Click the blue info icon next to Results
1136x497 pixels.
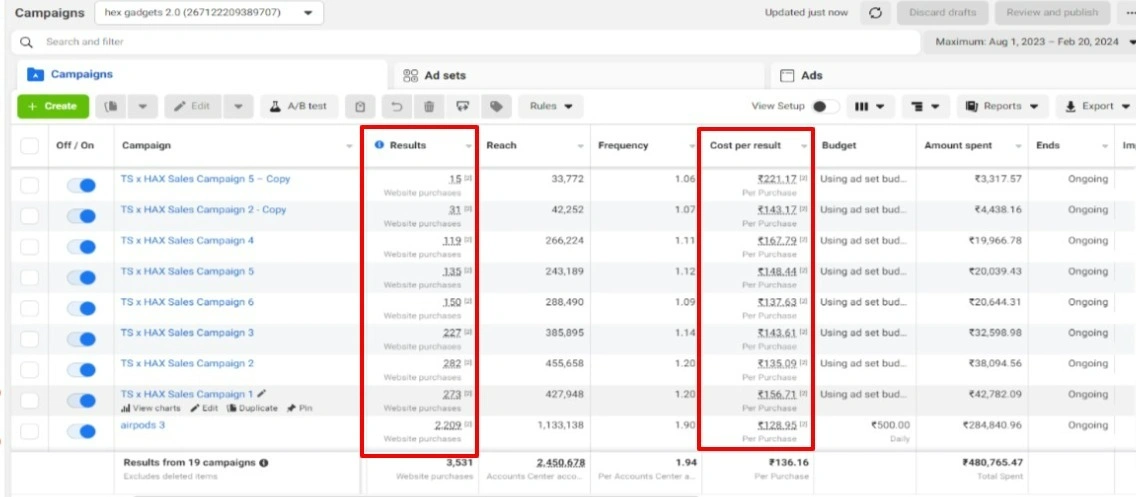[x=379, y=145]
